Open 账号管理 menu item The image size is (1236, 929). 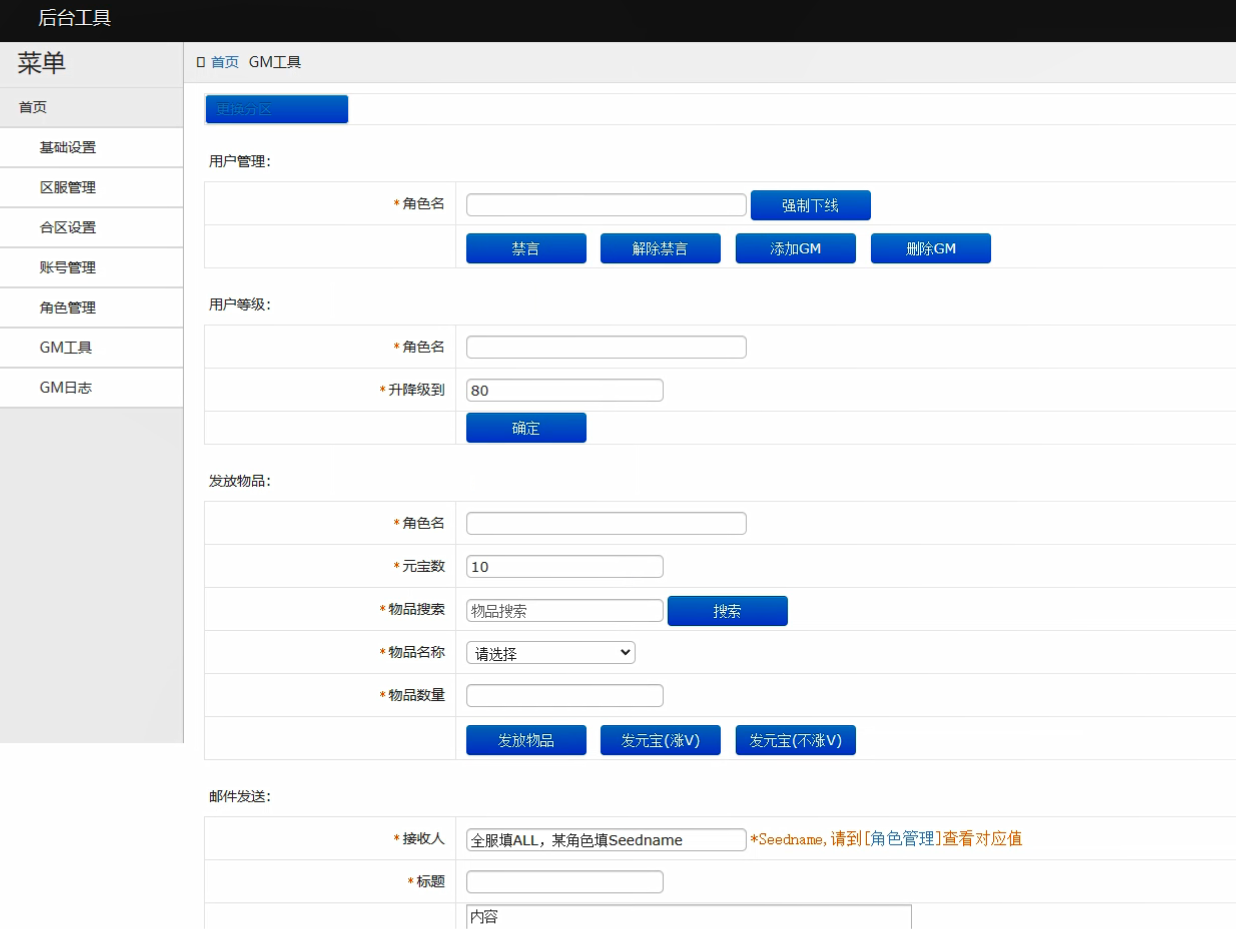tap(91, 267)
